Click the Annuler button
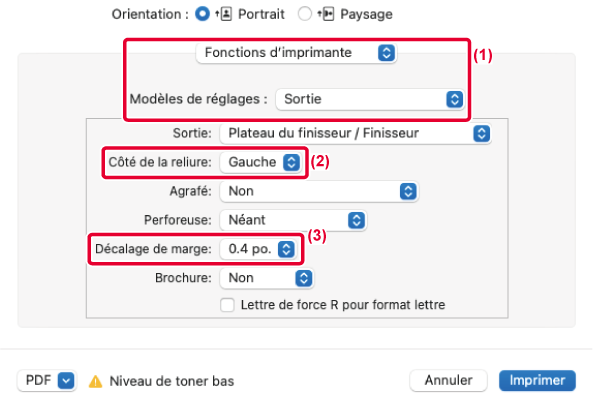The height and width of the screenshot is (404, 593). coord(448,380)
